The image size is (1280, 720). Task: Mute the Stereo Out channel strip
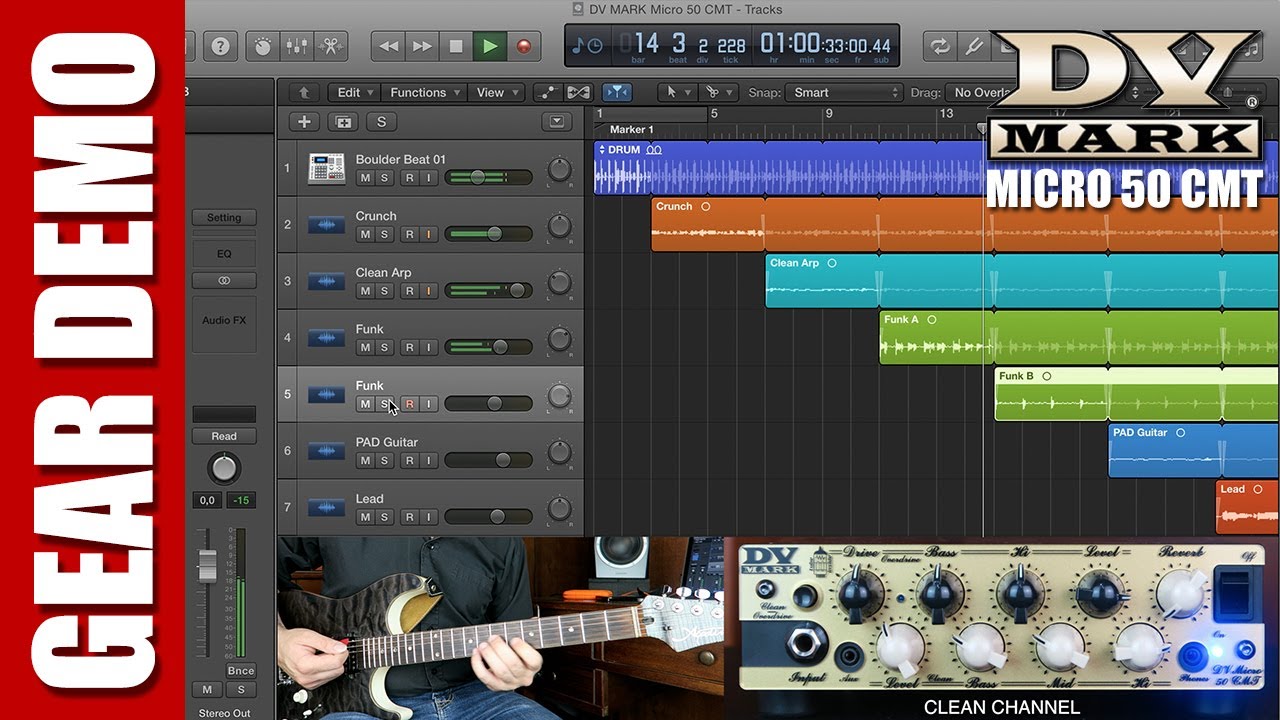click(207, 690)
